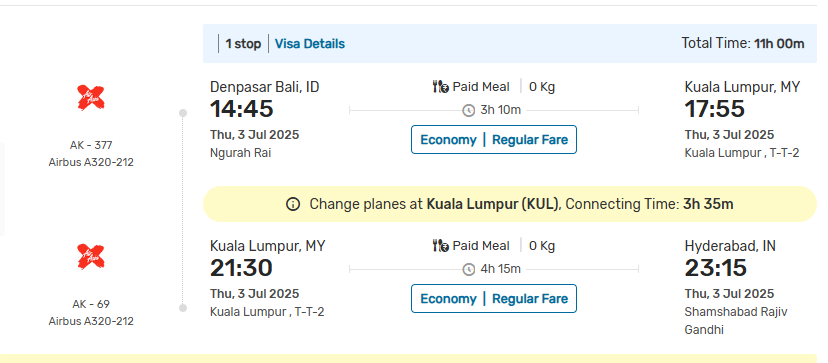Click the 14:45 departure time
The image size is (828, 363).
pyautogui.click(x=242, y=109)
